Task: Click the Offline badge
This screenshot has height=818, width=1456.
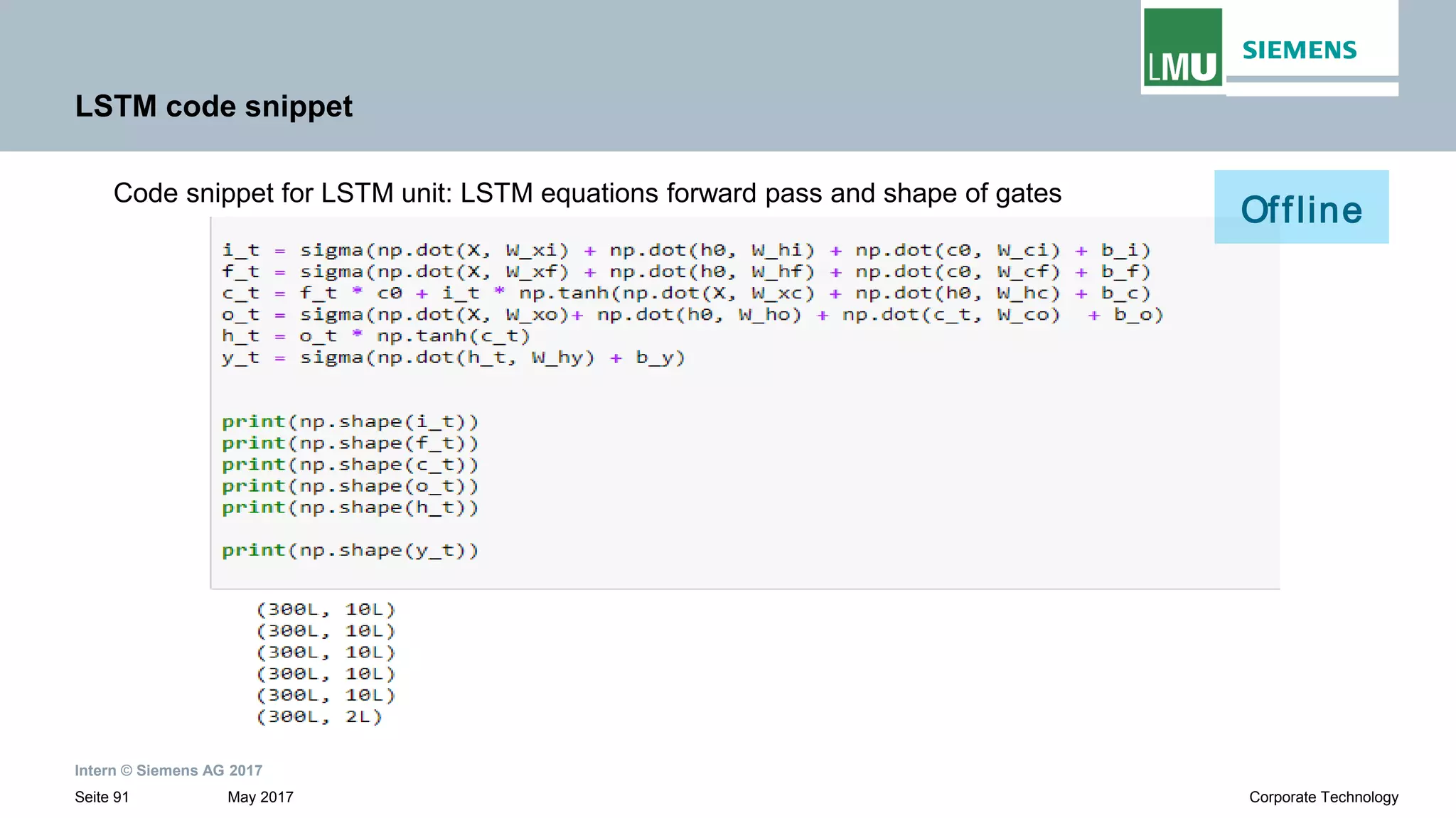Action: click(x=1301, y=207)
